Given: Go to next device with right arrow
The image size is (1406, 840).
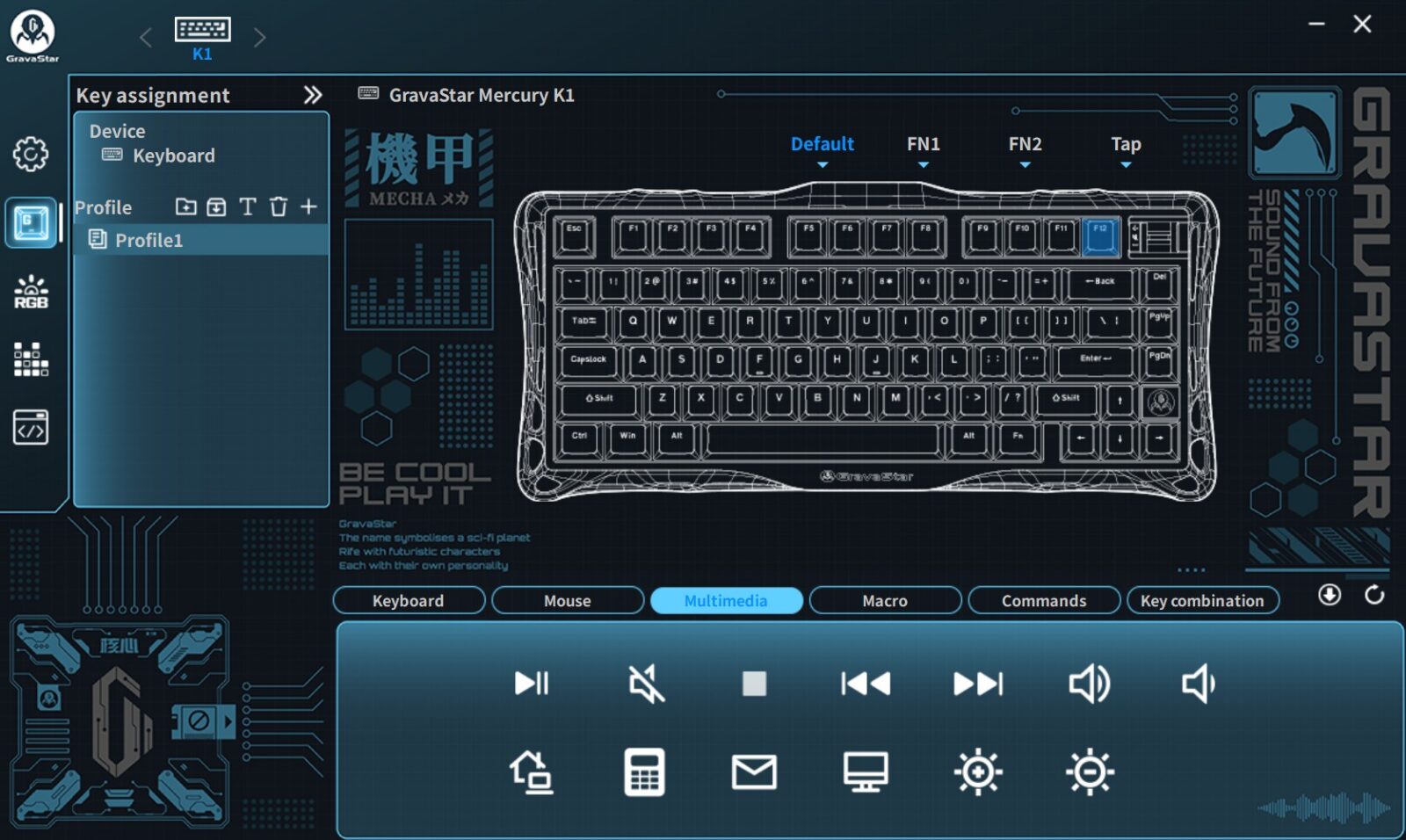Looking at the screenshot, I should (x=259, y=37).
